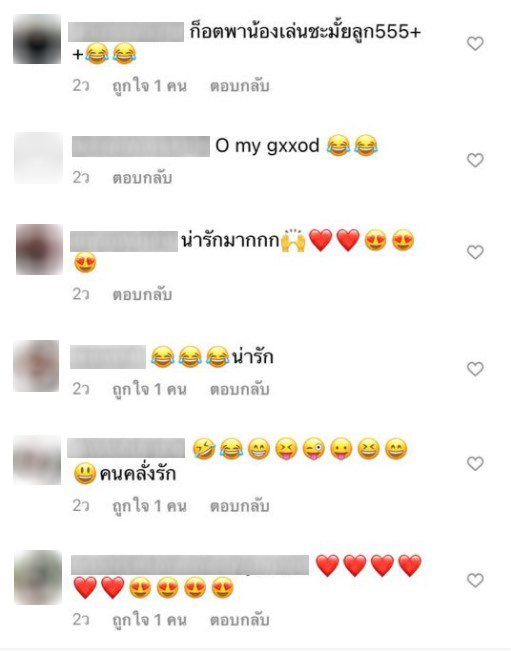This screenshot has width=511, height=651.
Task: Open 'ถูกใจ 1 คน' under the 'น่ารัก' comment
Action: point(149,389)
